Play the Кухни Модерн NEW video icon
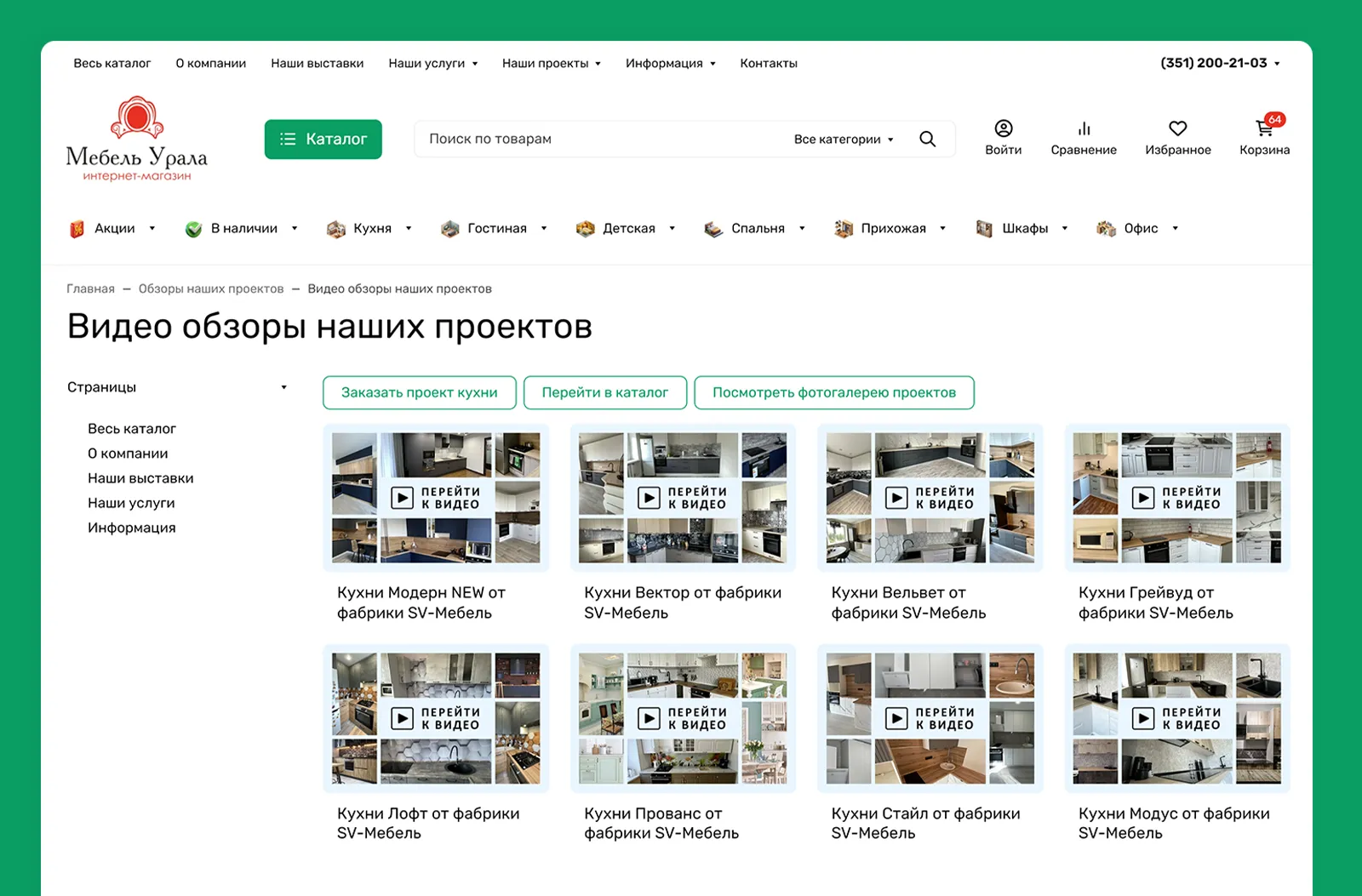 tap(403, 498)
